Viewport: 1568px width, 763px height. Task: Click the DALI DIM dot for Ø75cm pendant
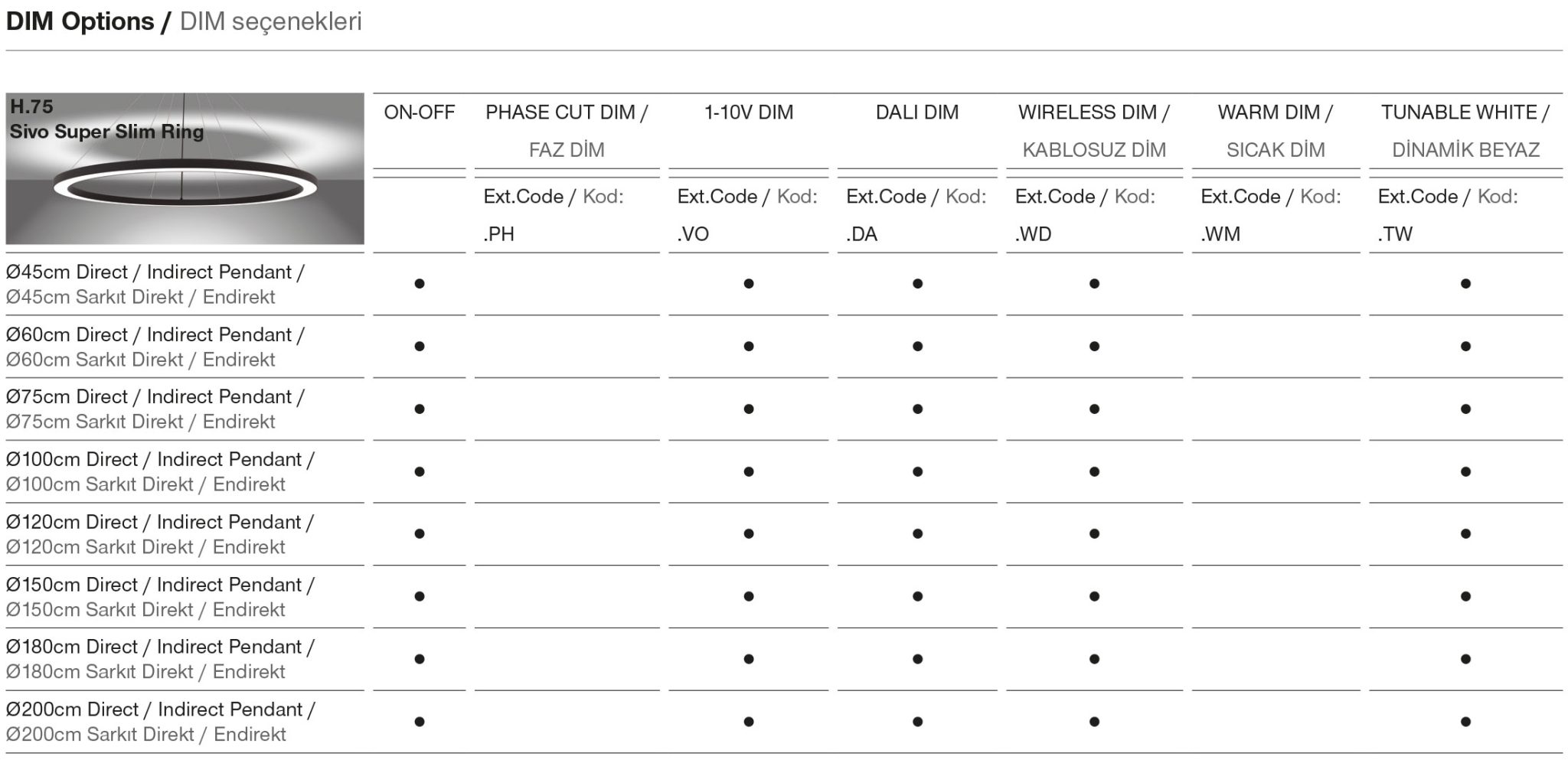point(917,409)
